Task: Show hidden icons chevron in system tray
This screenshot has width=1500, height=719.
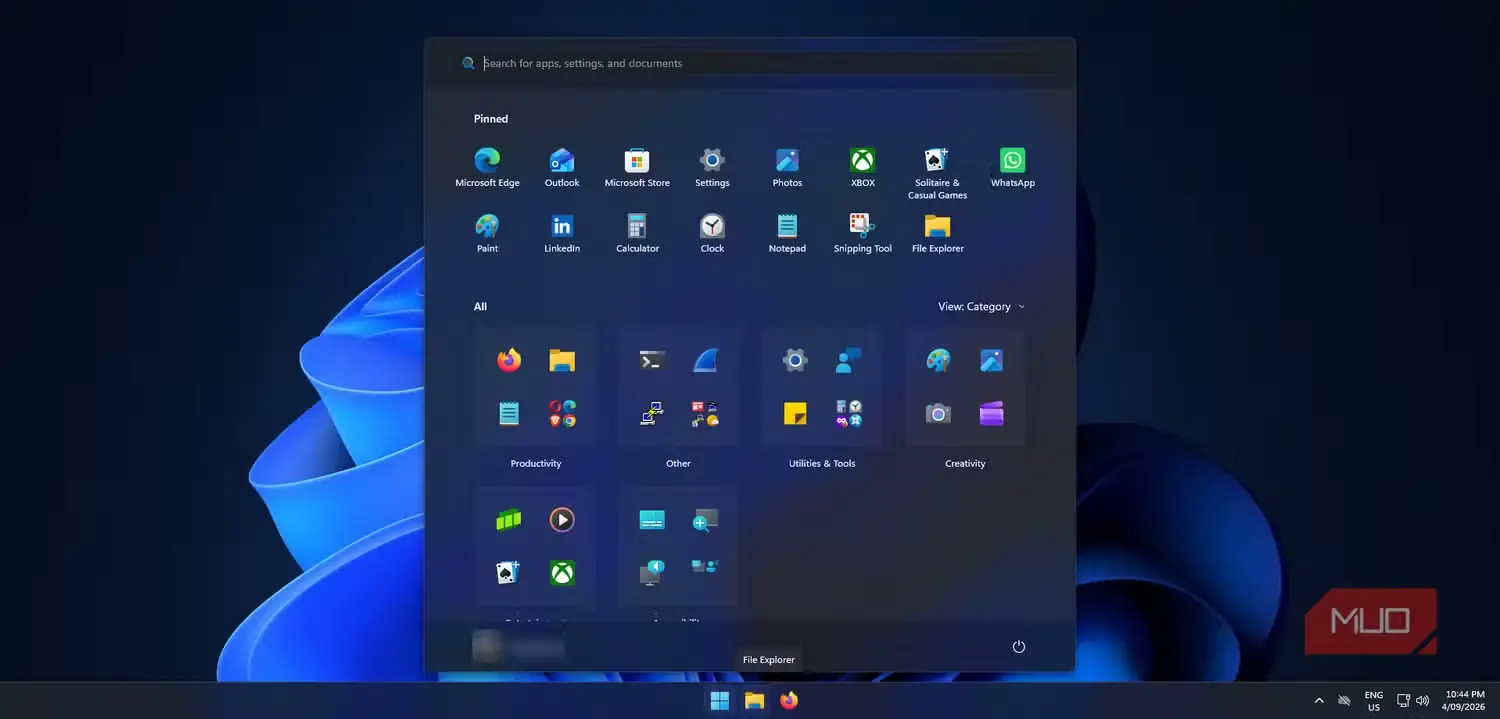Action: [x=1318, y=700]
